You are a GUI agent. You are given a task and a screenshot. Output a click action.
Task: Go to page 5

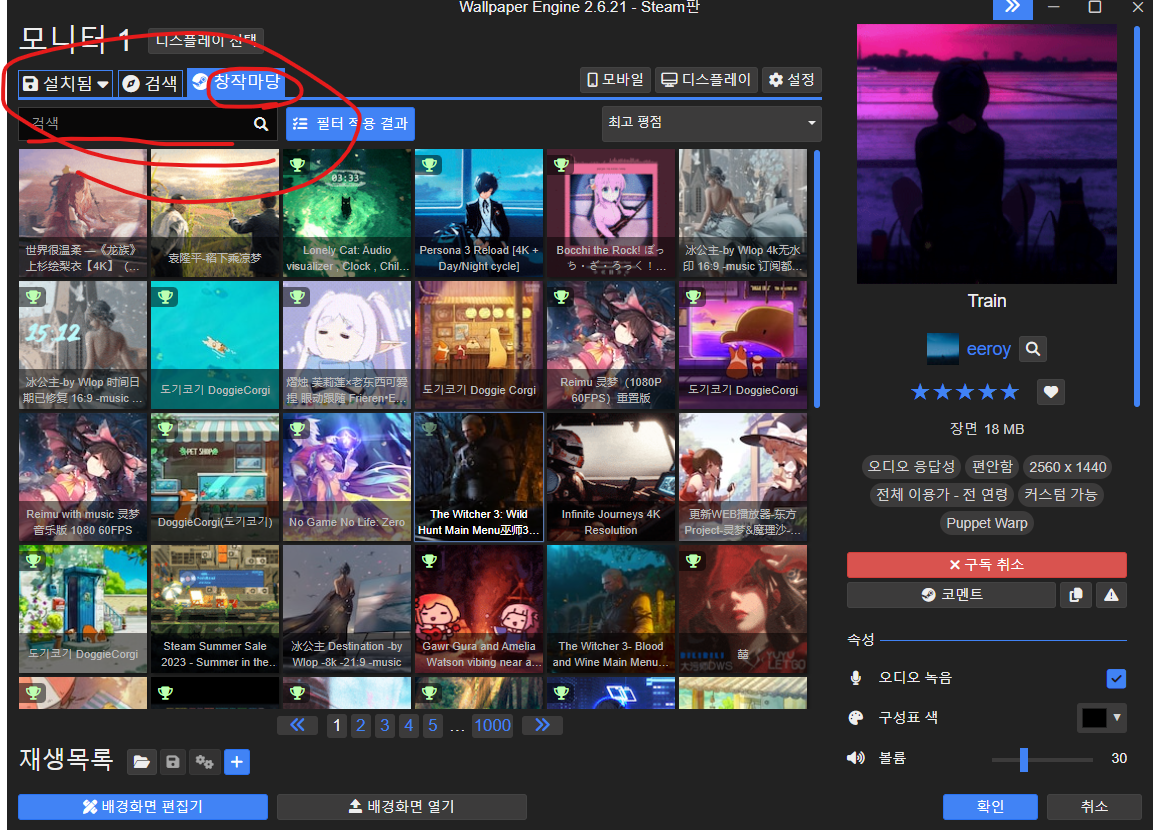pos(432,726)
